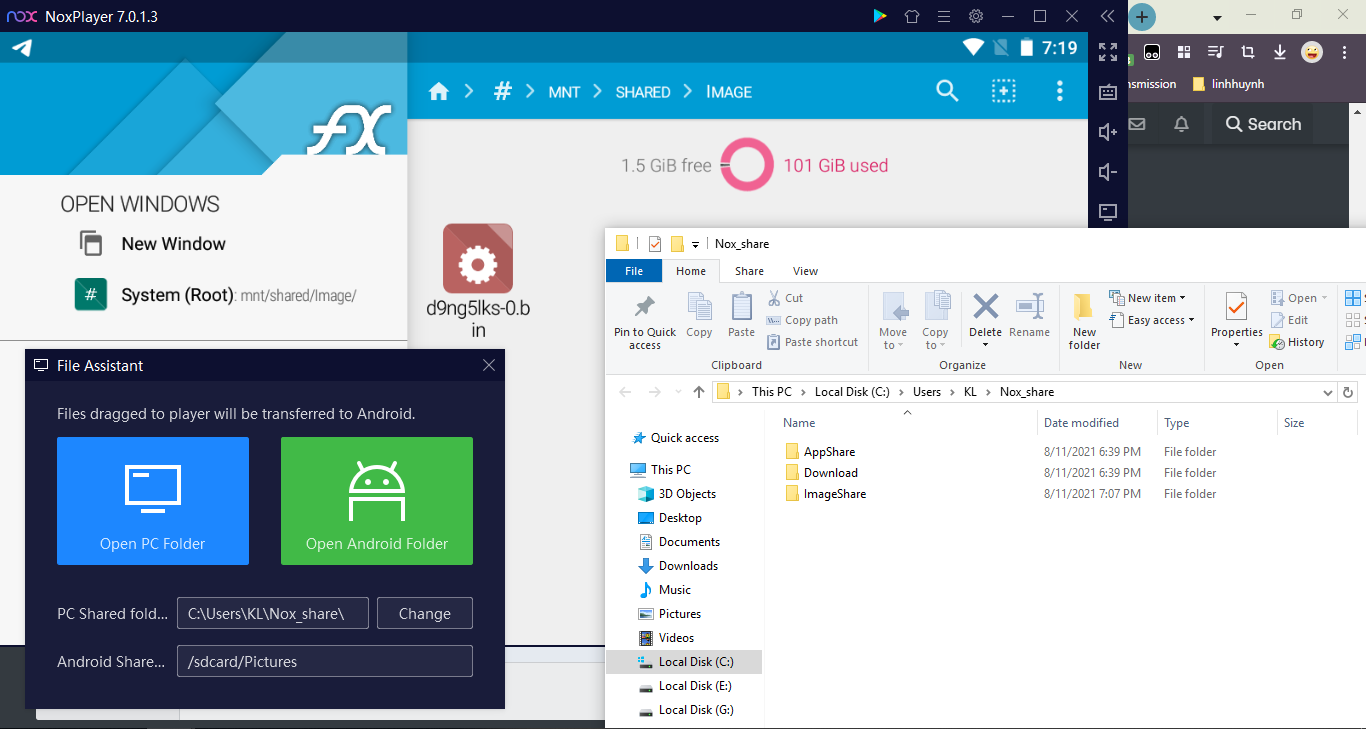Click the Copy ribbon button
Image resolution: width=1366 pixels, height=729 pixels.
pos(699,316)
